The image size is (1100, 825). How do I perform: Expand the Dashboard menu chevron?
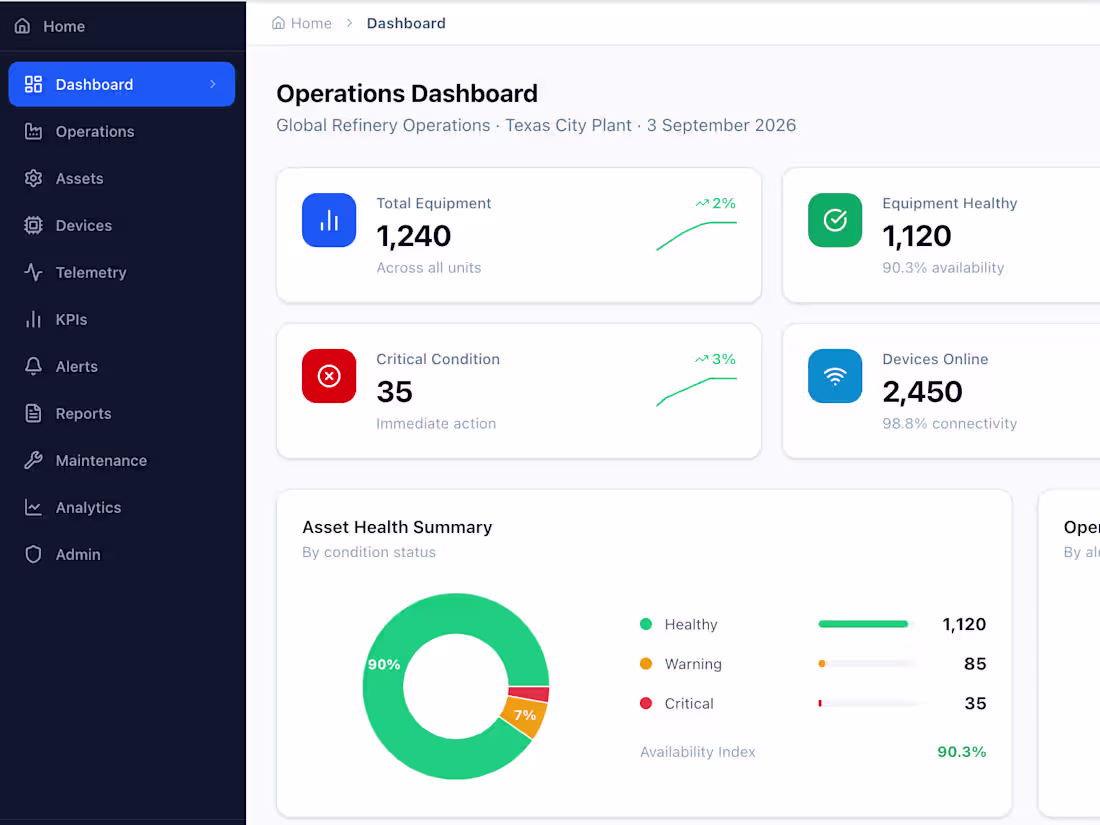[213, 84]
